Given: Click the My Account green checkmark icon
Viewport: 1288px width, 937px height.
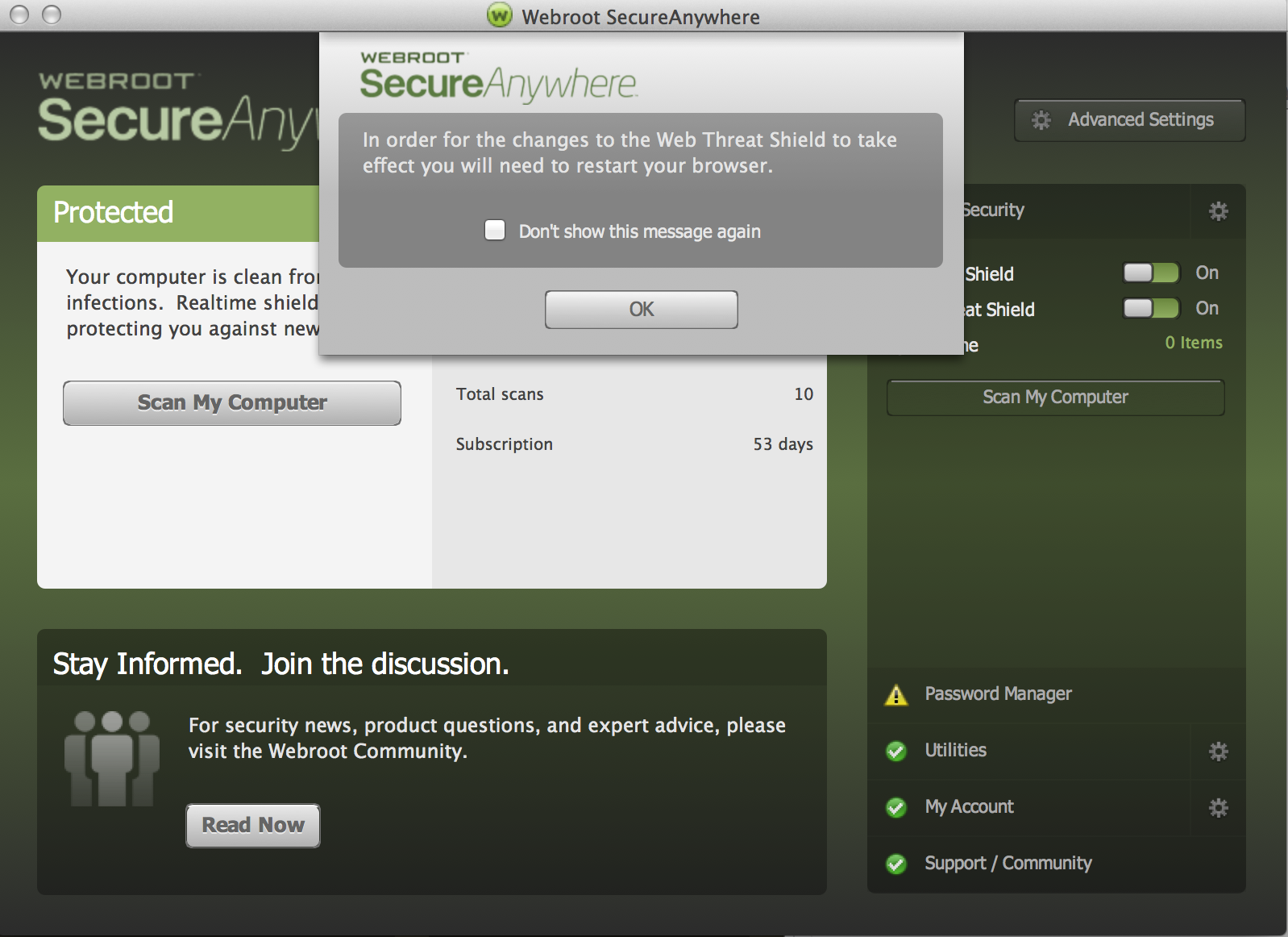Looking at the screenshot, I should [896, 807].
